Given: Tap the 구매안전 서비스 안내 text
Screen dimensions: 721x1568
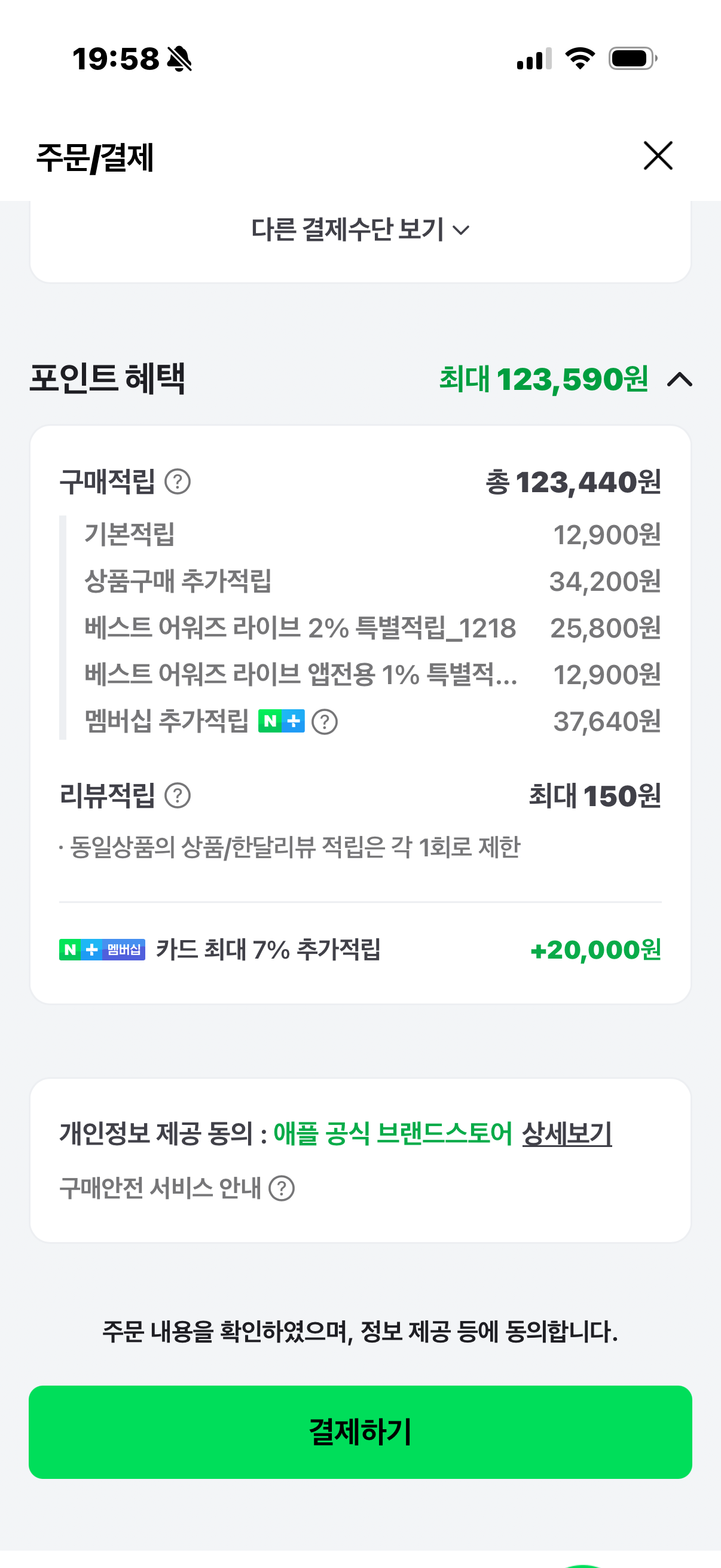Looking at the screenshot, I should click(160, 1188).
